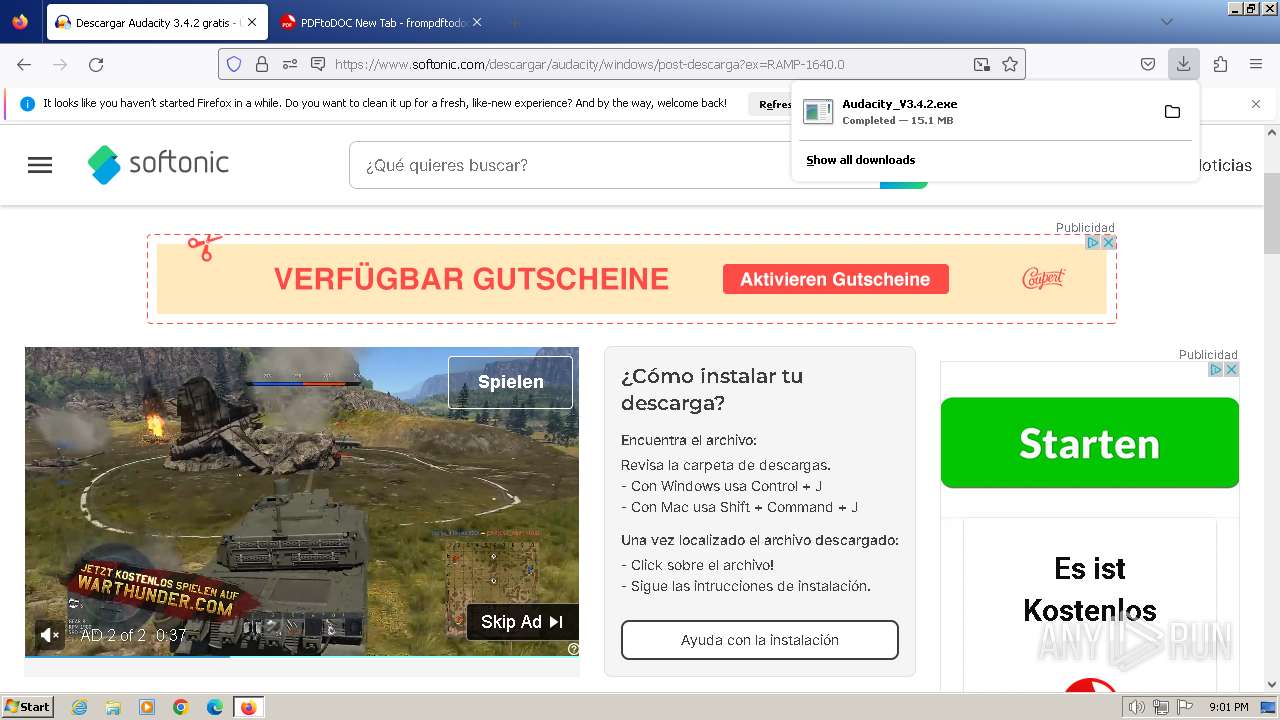Click the blue info icon in notification bar
The image size is (1280, 720).
[x=27, y=103]
